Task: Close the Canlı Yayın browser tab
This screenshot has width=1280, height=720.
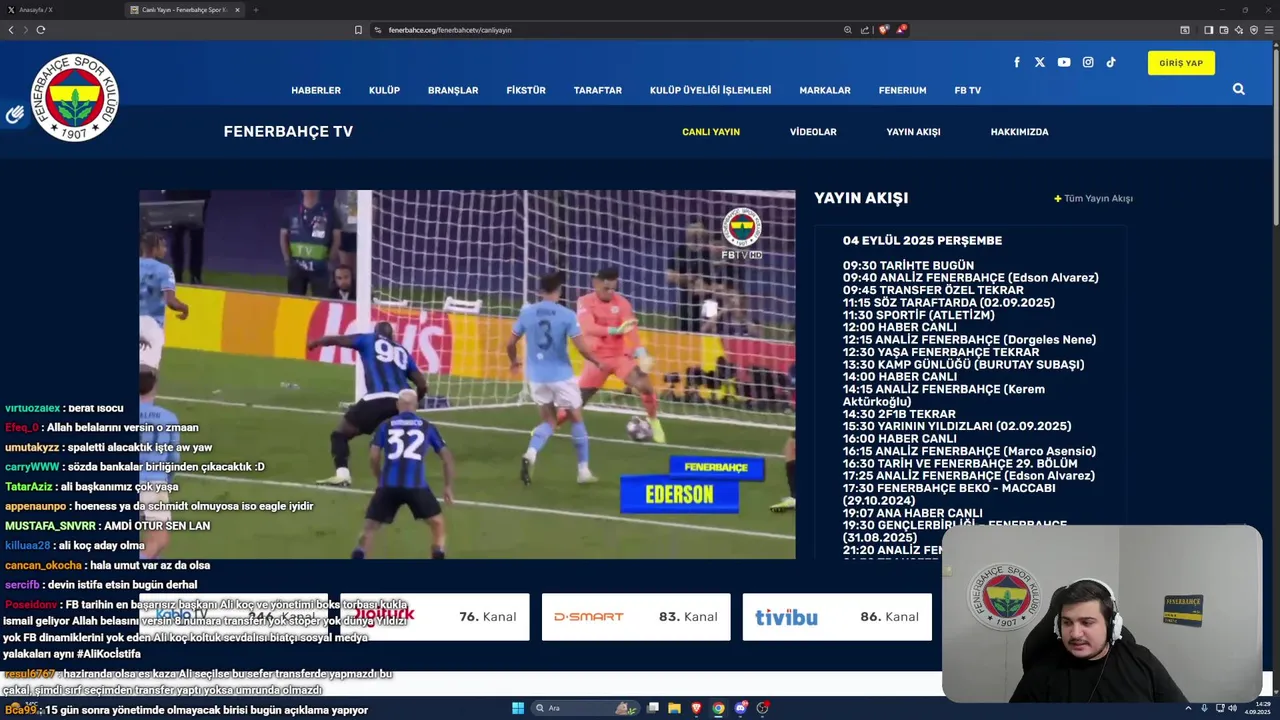Action: point(237,10)
